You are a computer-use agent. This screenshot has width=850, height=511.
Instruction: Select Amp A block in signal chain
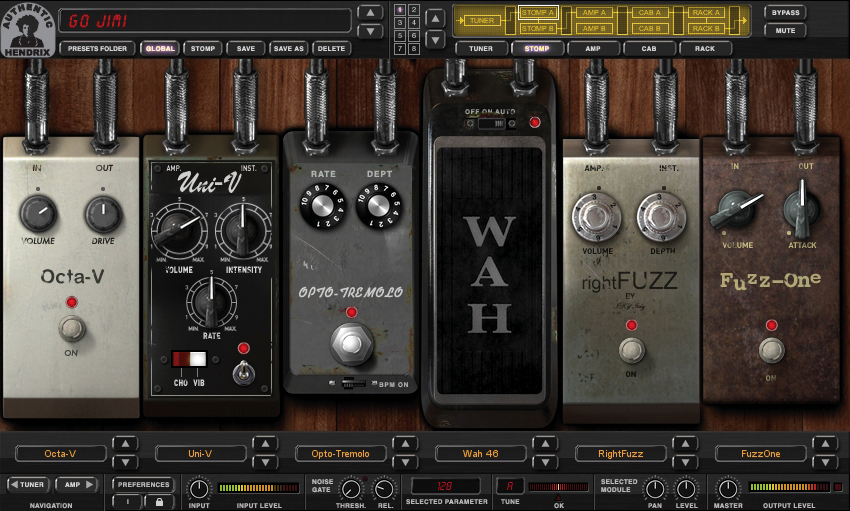point(594,12)
